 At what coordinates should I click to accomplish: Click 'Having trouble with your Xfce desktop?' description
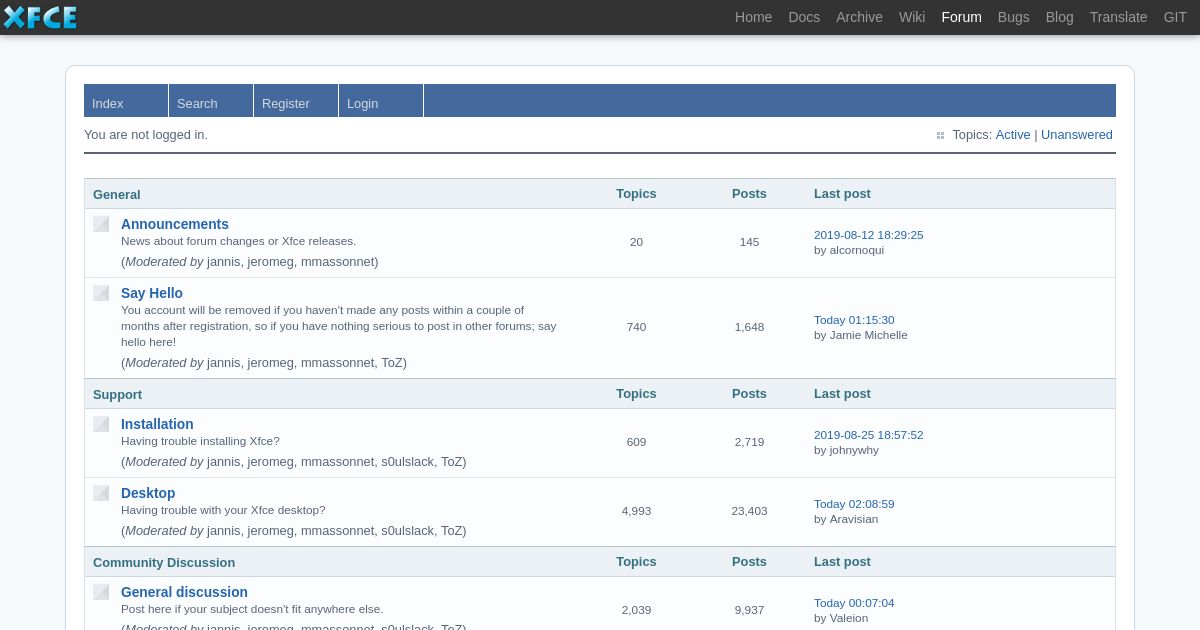(x=223, y=510)
